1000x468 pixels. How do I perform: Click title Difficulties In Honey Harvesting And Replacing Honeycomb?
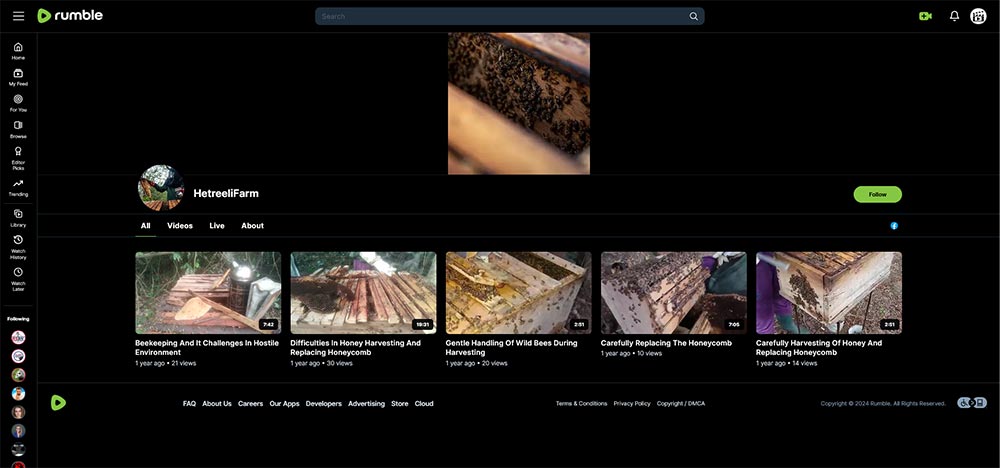pos(356,347)
